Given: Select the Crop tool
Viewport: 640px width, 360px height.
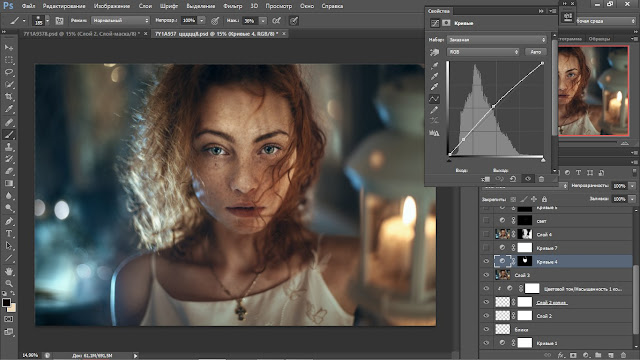Looking at the screenshot, I should click(9, 97).
